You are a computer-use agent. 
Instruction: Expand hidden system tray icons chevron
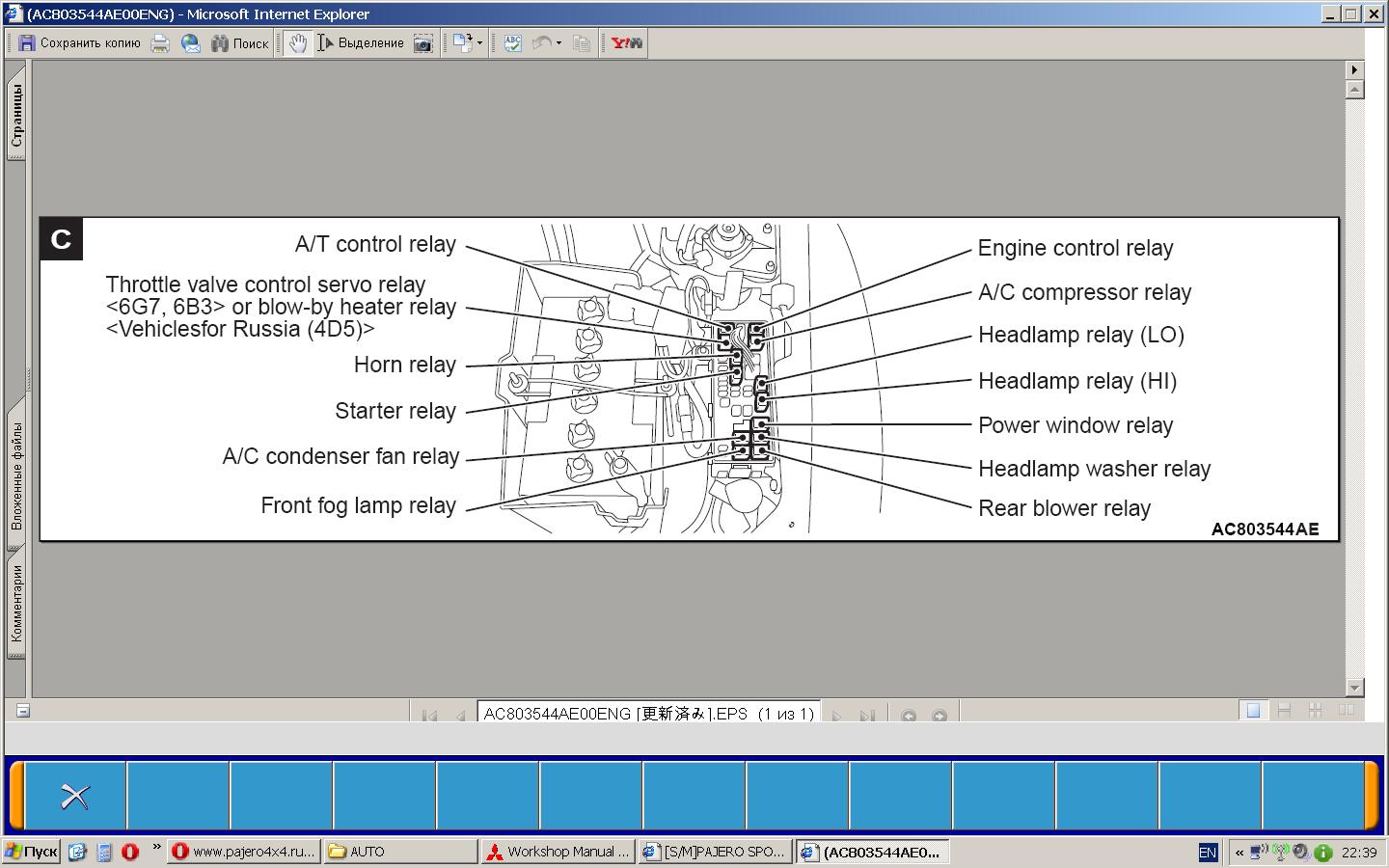[x=1239, y=853]
